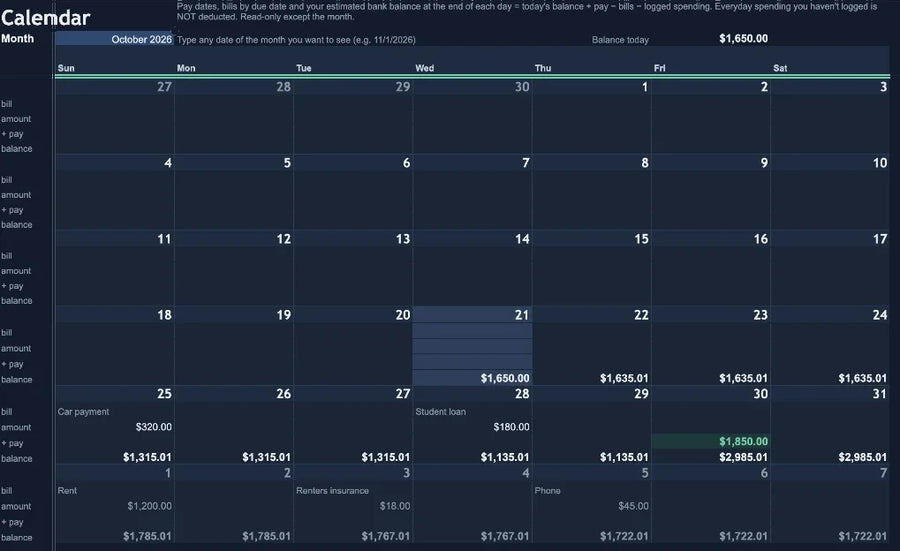900x551 pixels.
Task: Select the day 14 date cell
Action: point(472,239)
